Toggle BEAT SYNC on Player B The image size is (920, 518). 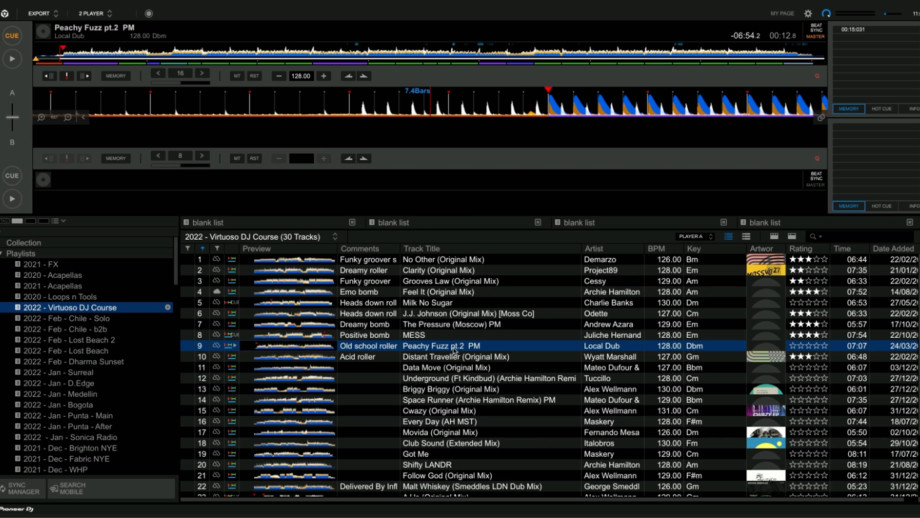tap(816, 176)
